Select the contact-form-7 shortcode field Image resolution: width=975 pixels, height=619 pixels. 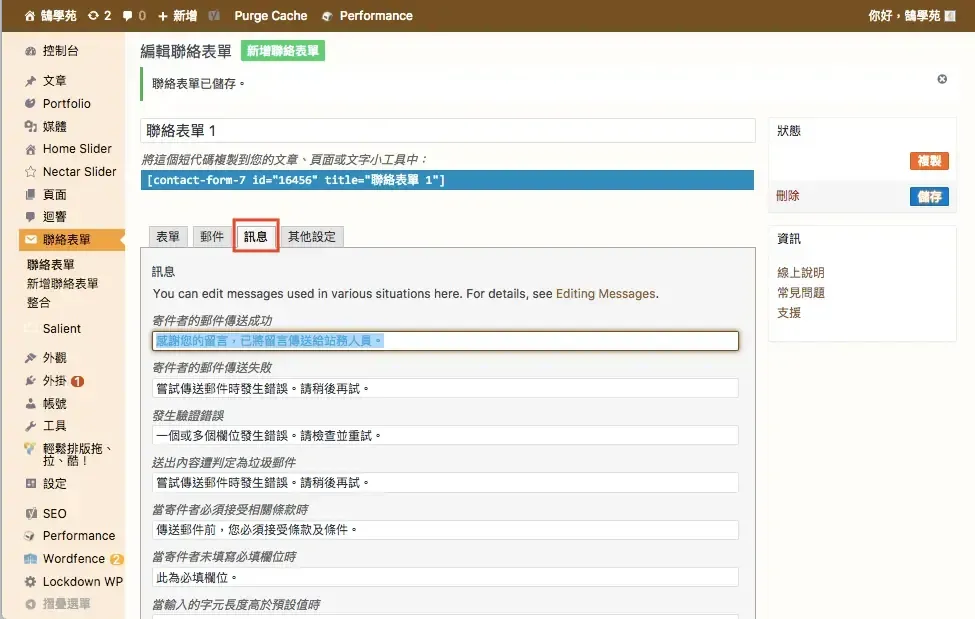point(447,180)
